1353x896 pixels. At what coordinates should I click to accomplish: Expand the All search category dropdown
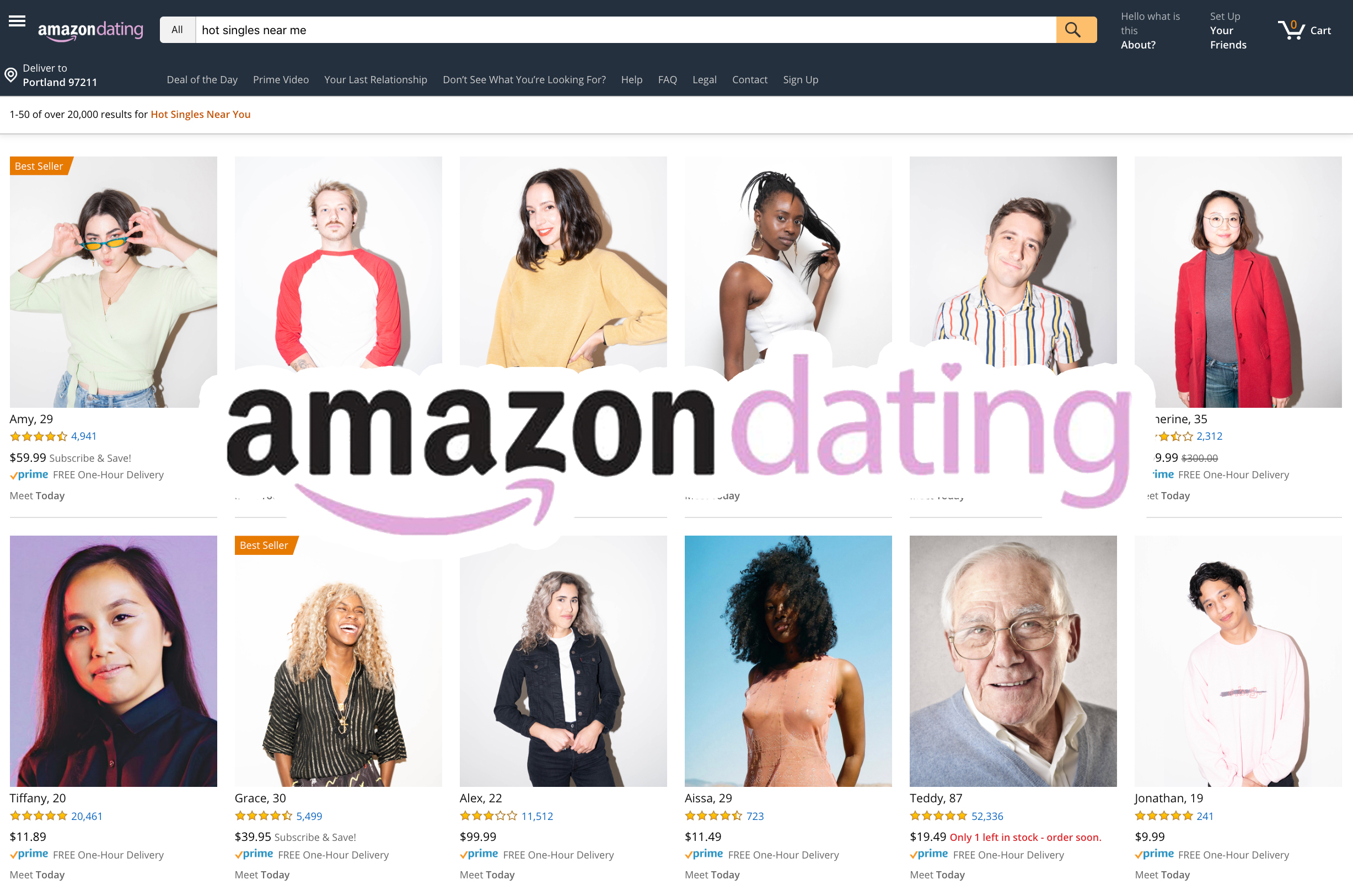177,30
